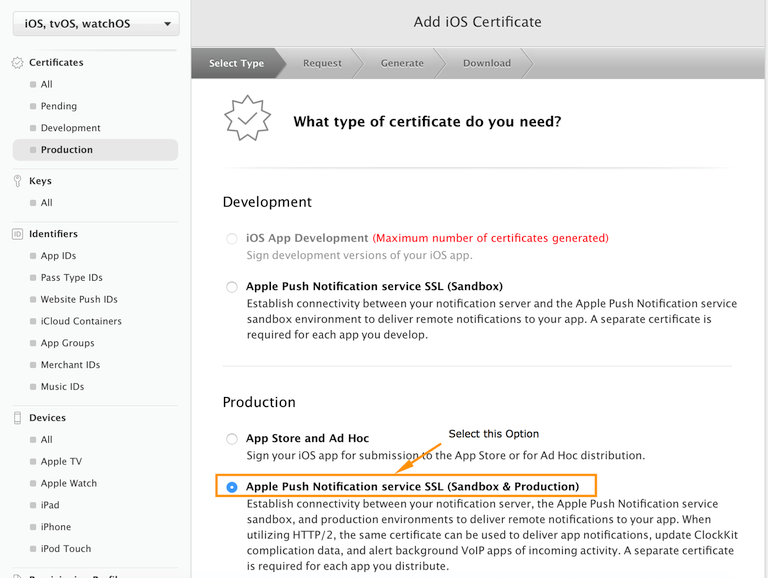768x578 pixels.
Task: Open the Devices section heading
Action: pyautogui.click(x=48, y=417)
